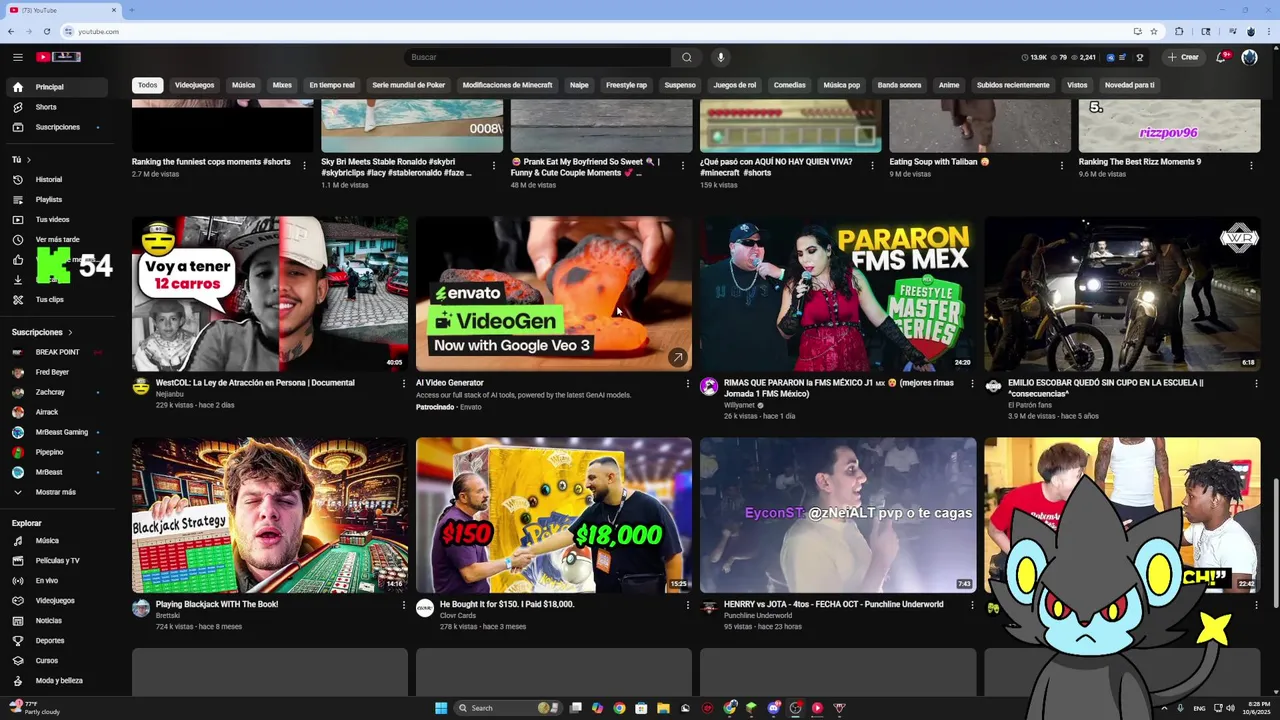1280x720 pixels.
Task: Open Videojuegos under Explorar
Action: 56,600
